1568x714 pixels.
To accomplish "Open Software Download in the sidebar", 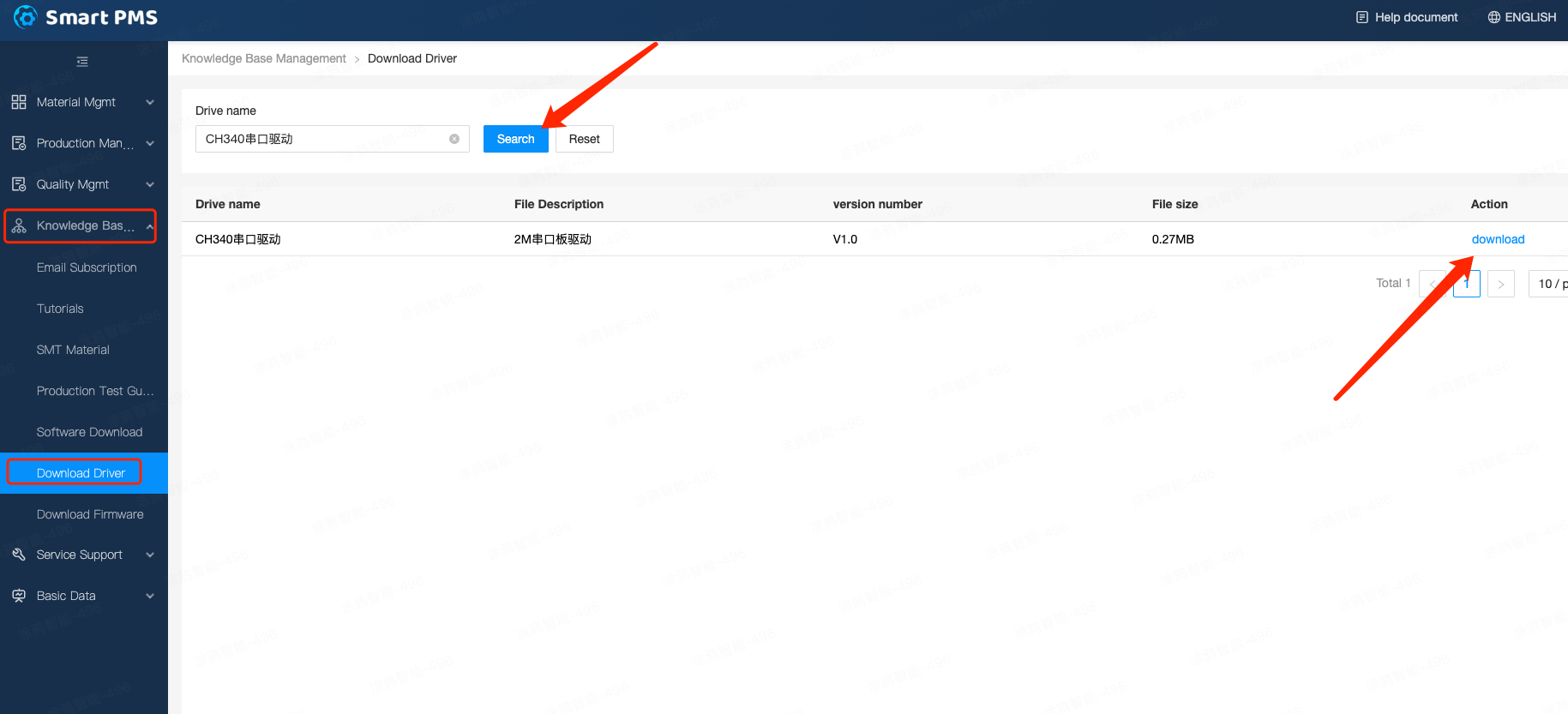I will point(89,432).
